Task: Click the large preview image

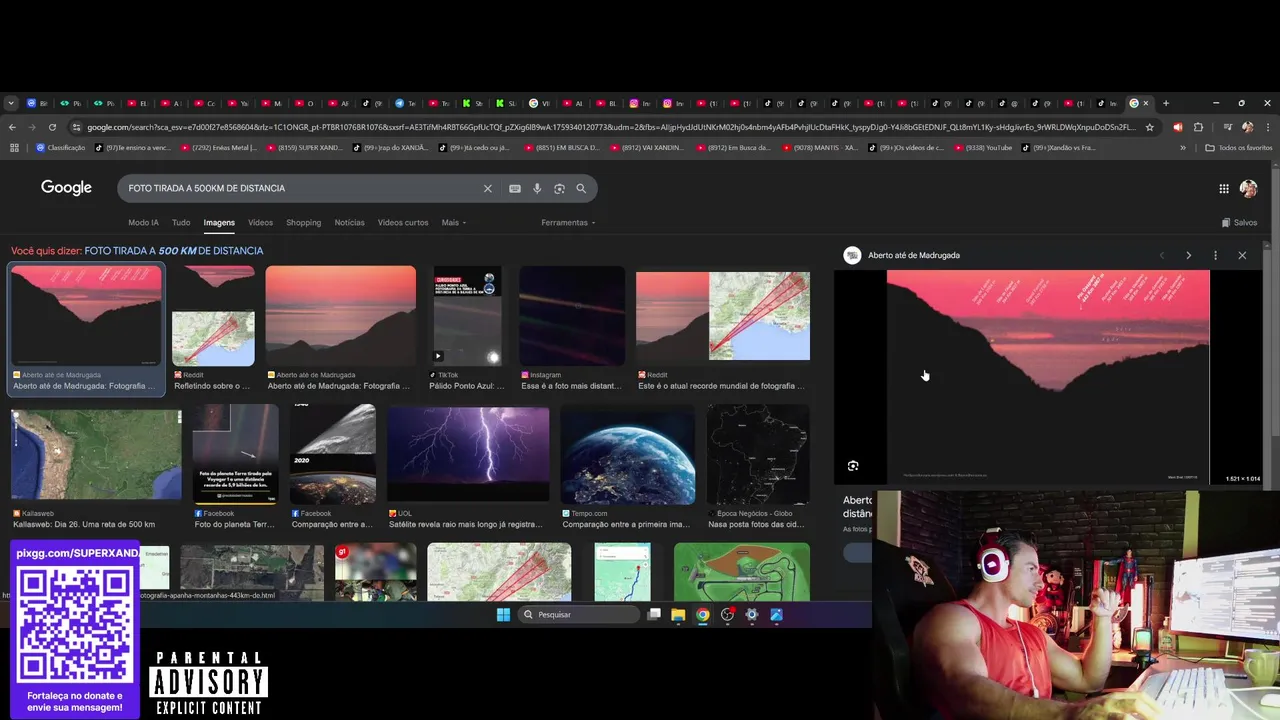Action: point(1048,377)
